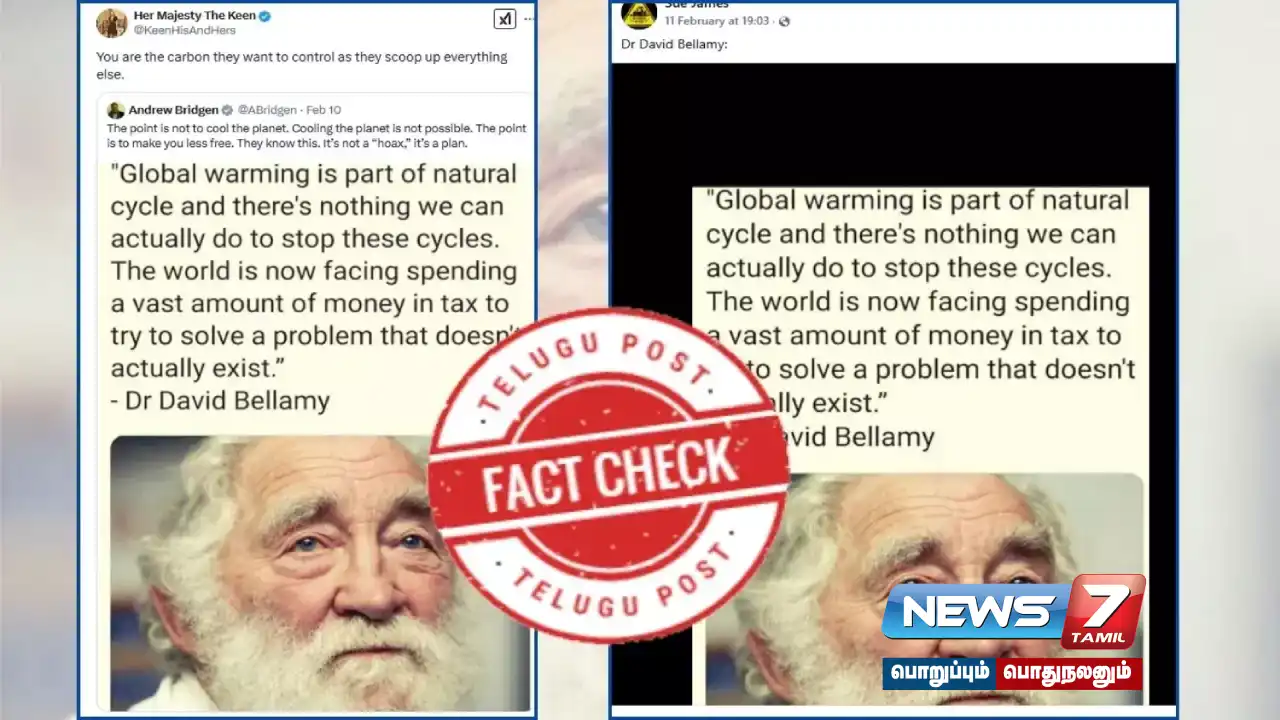Image resolution: width=1280 pixels, height=720 pixels.
Task: Open the three-dot more options menu on tweet
Action: (529, 19)
